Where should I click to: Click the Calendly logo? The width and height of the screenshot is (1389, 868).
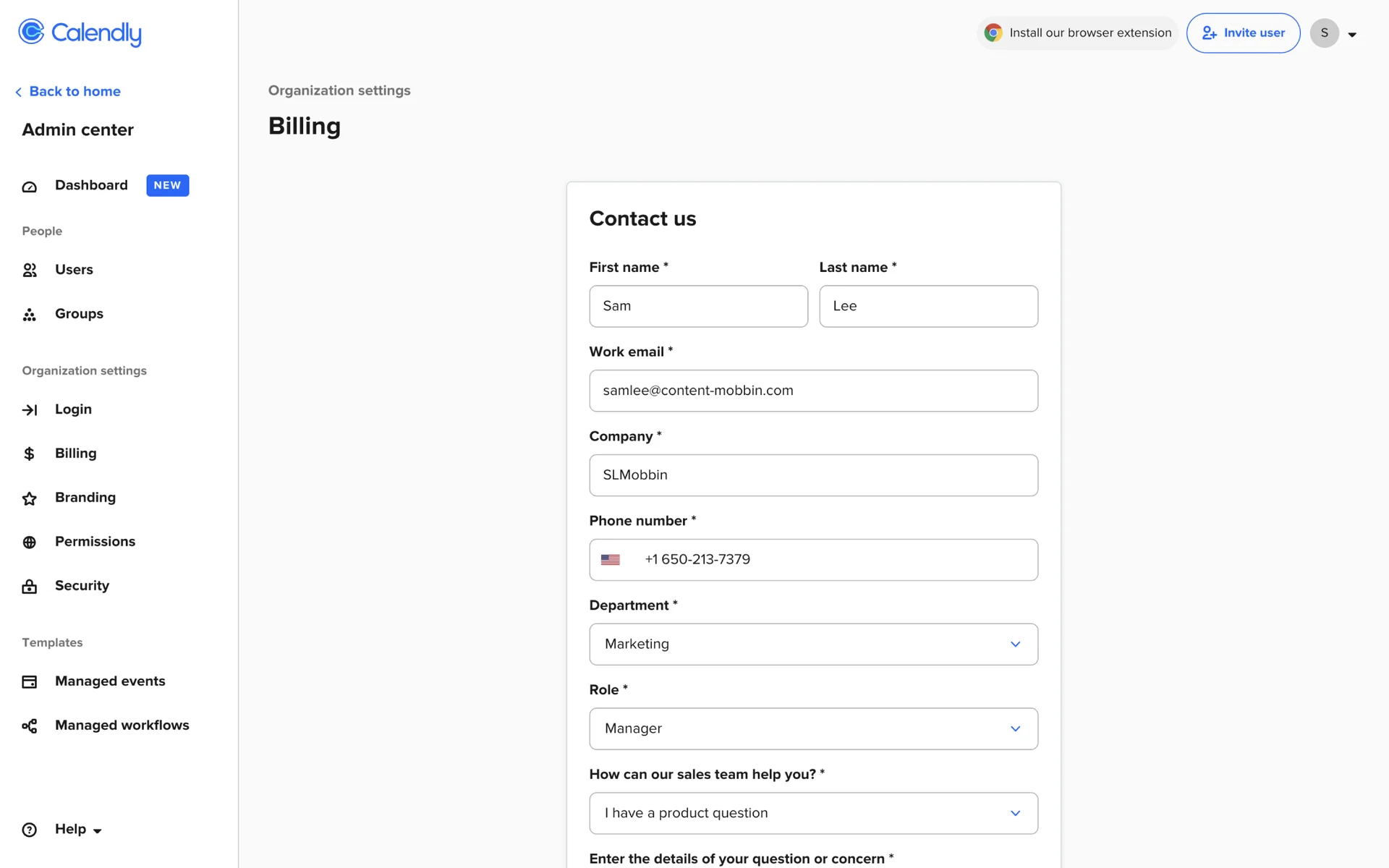point(80,33)
